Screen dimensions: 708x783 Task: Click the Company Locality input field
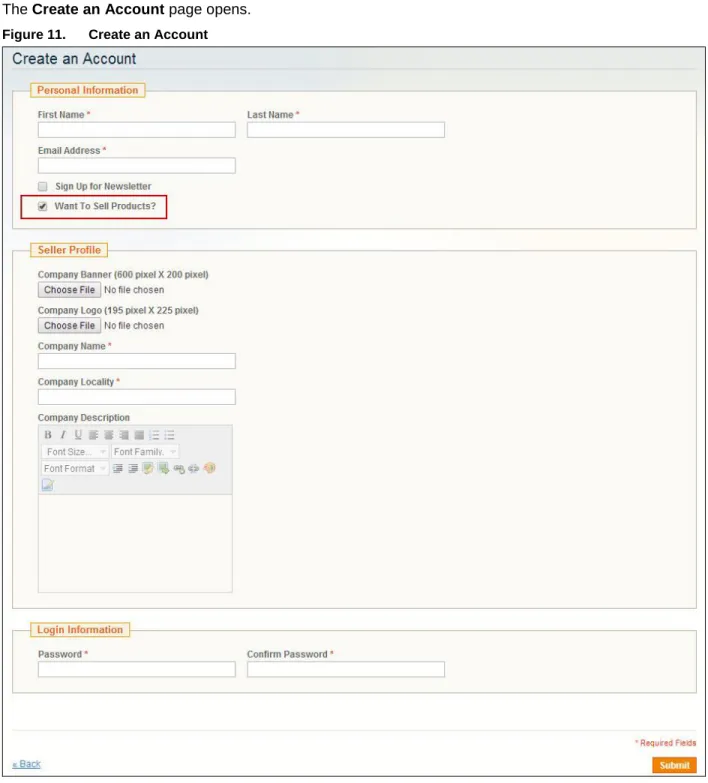136,397
